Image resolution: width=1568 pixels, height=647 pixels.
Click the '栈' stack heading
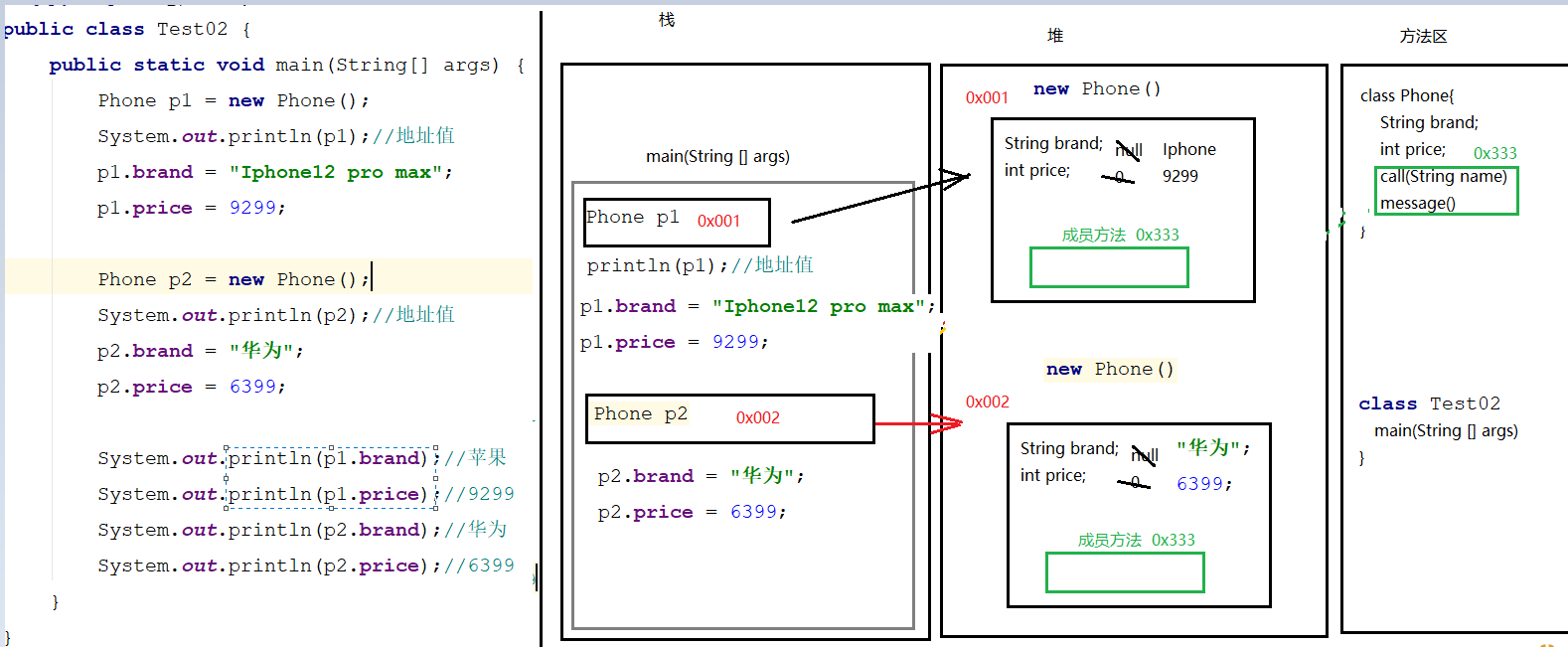click(667, 20)
